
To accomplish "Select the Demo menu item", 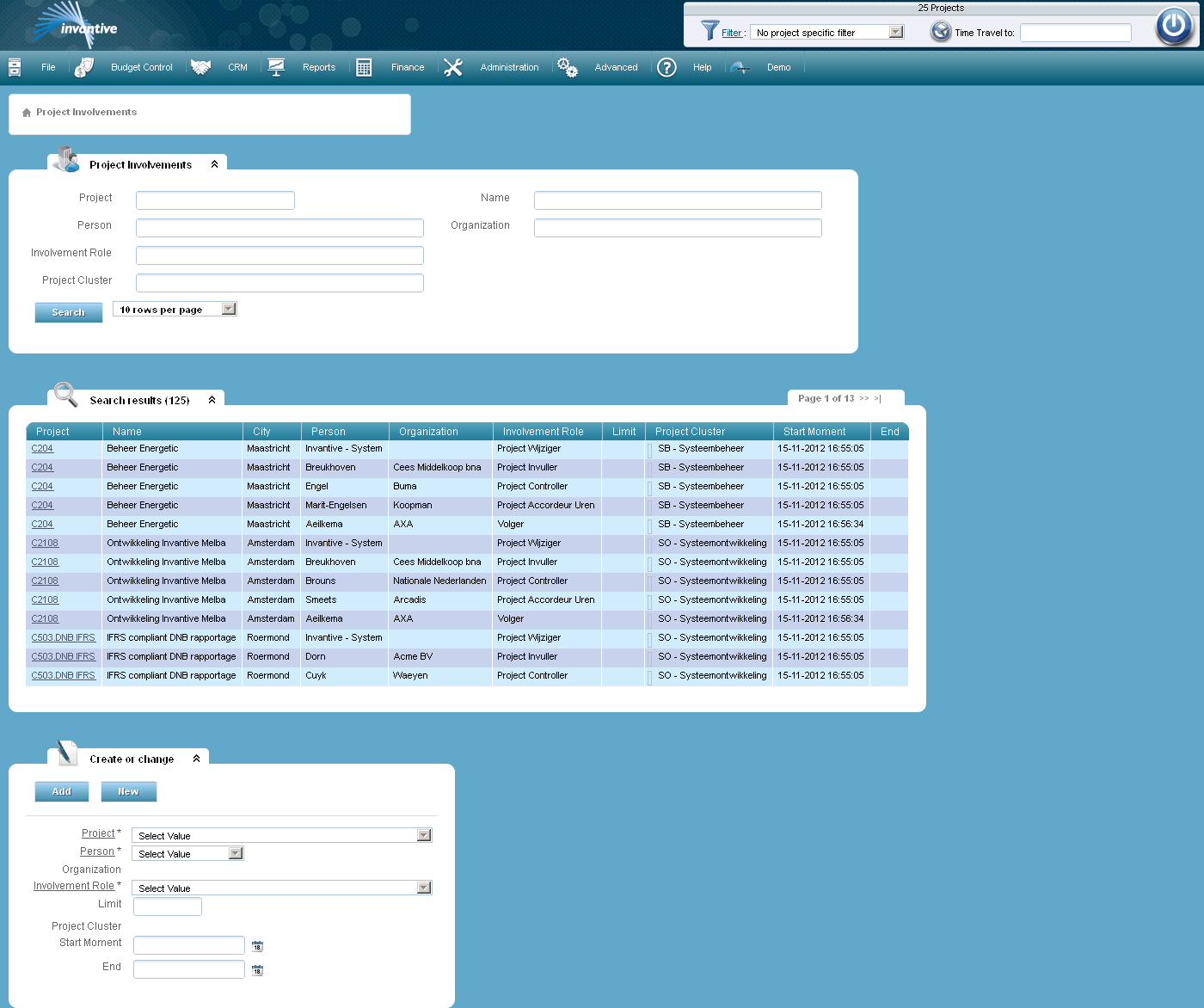I will click(x=778, y=66).
